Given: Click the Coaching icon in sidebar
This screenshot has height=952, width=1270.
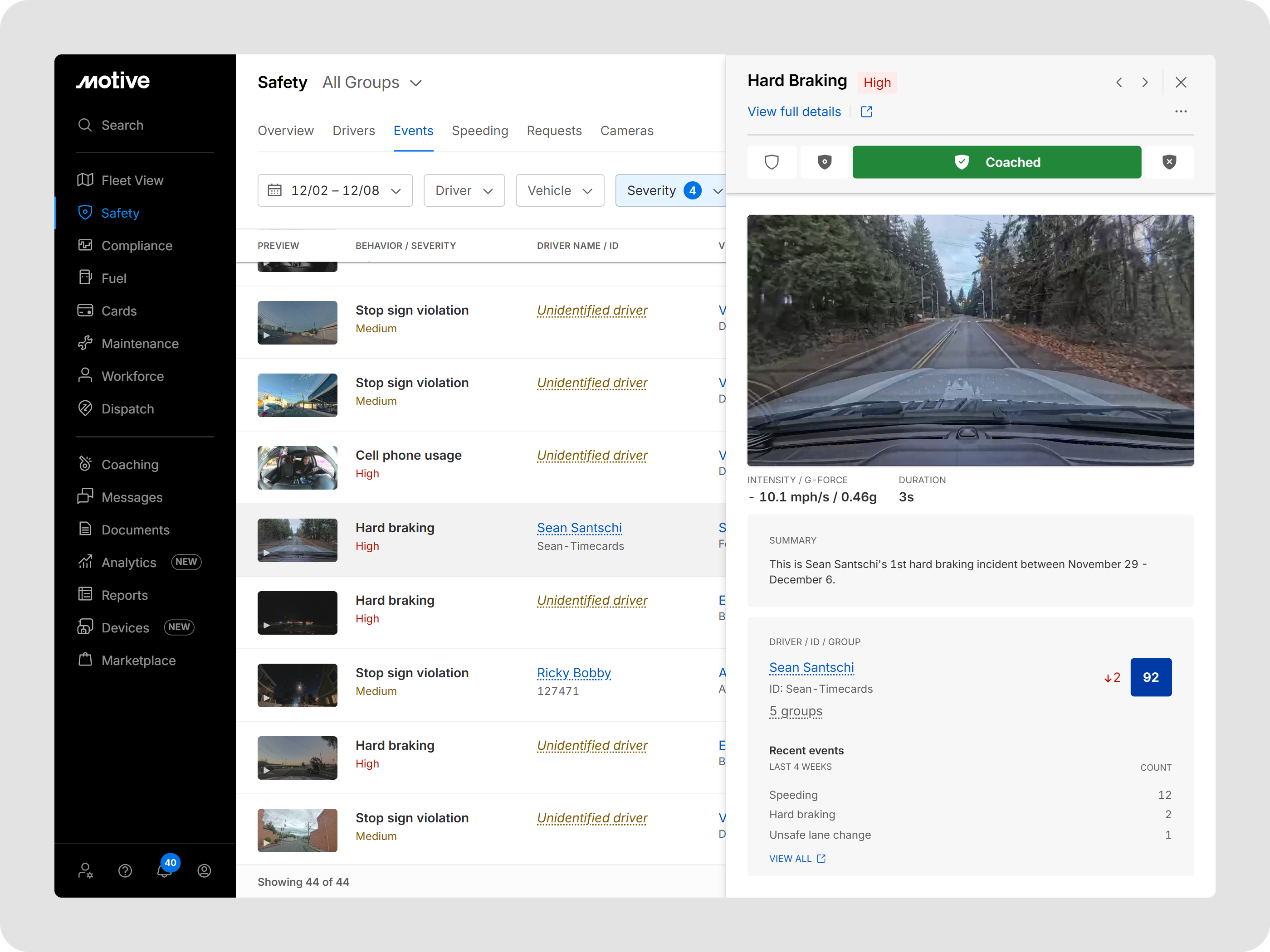Looking at the screenshot, I should point(85,464).
